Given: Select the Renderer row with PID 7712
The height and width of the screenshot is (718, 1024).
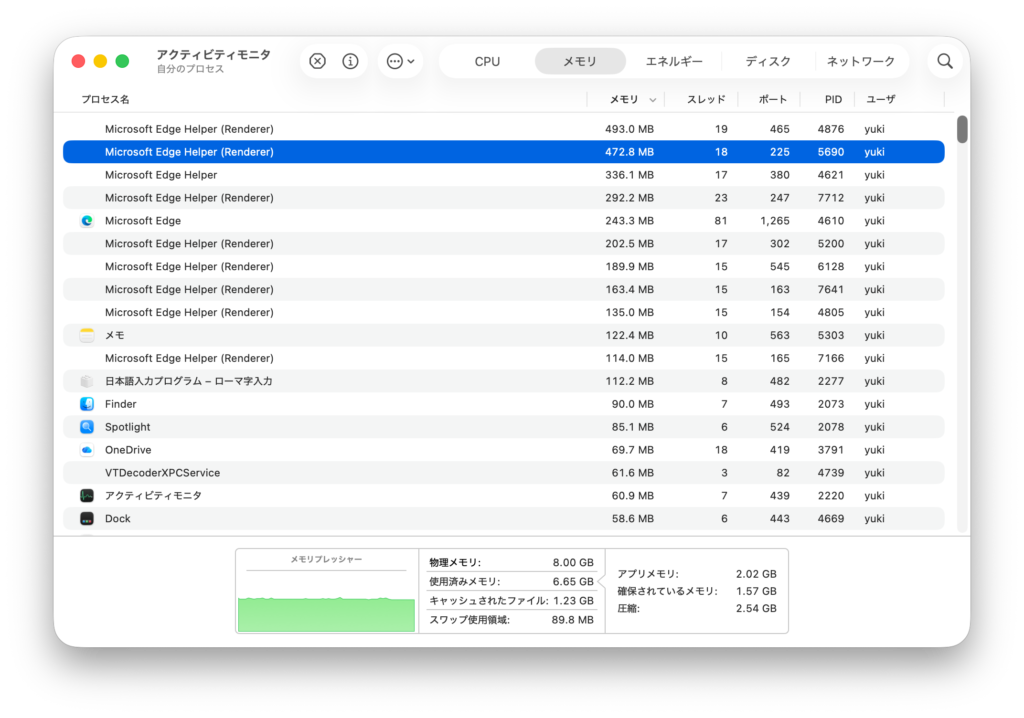Looking at the screenshot, I should pyautogui.click(x=504, y=197).
